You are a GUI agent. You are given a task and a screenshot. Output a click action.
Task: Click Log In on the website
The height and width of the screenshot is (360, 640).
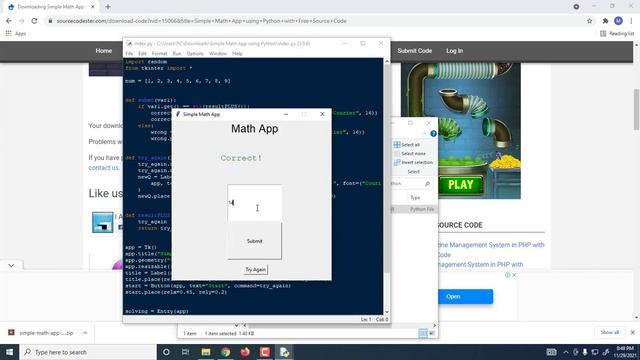click(x=454, y=51)
